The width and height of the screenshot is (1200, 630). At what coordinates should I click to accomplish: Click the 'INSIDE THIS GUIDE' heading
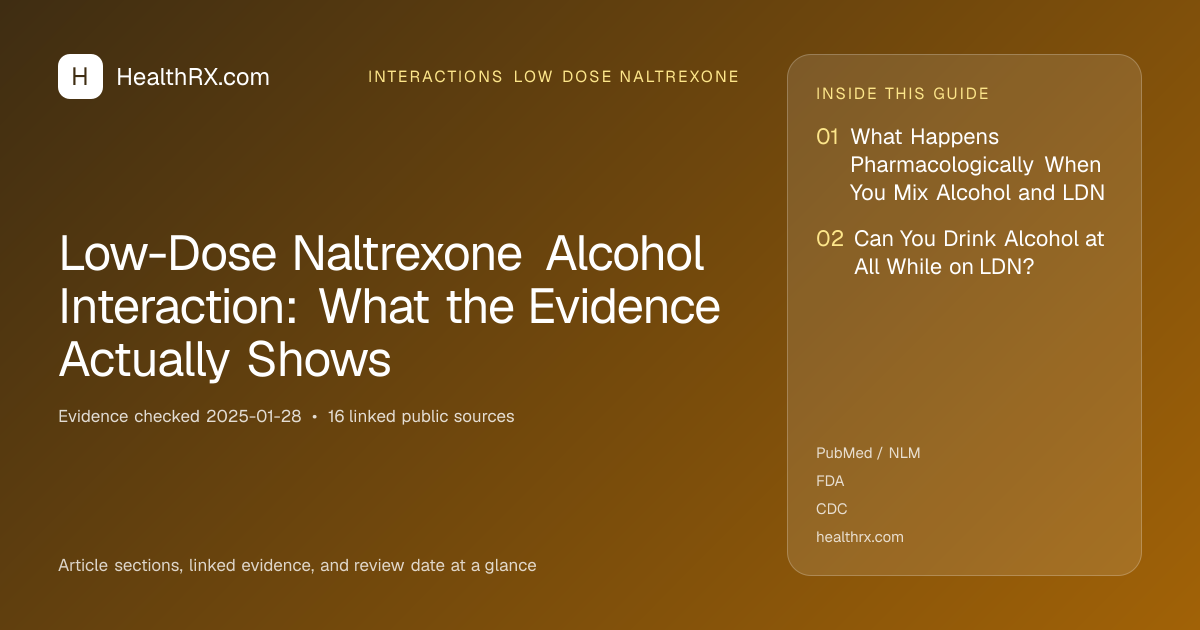point(903,94)
